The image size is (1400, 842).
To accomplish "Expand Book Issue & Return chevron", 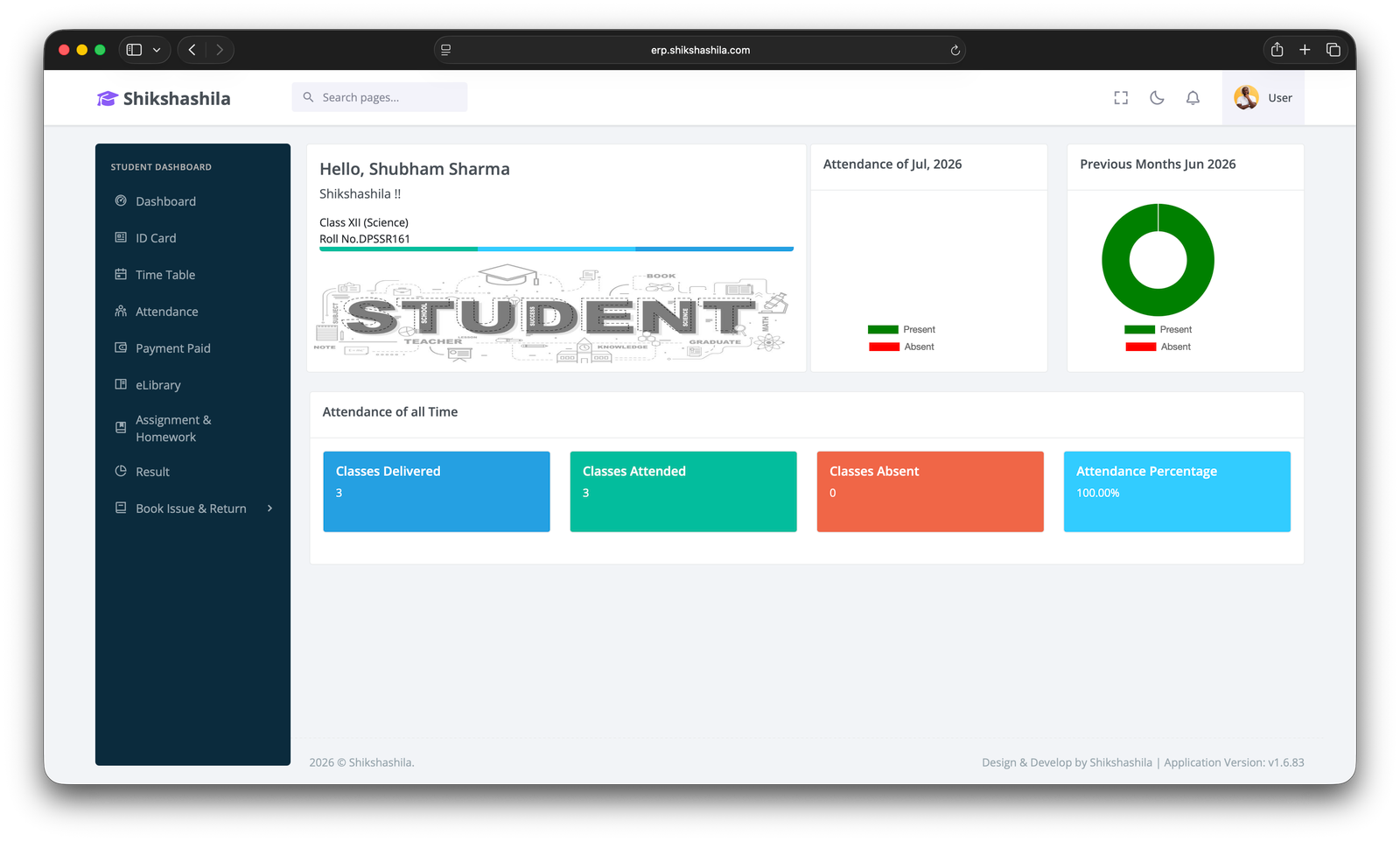I will (269, 509).
